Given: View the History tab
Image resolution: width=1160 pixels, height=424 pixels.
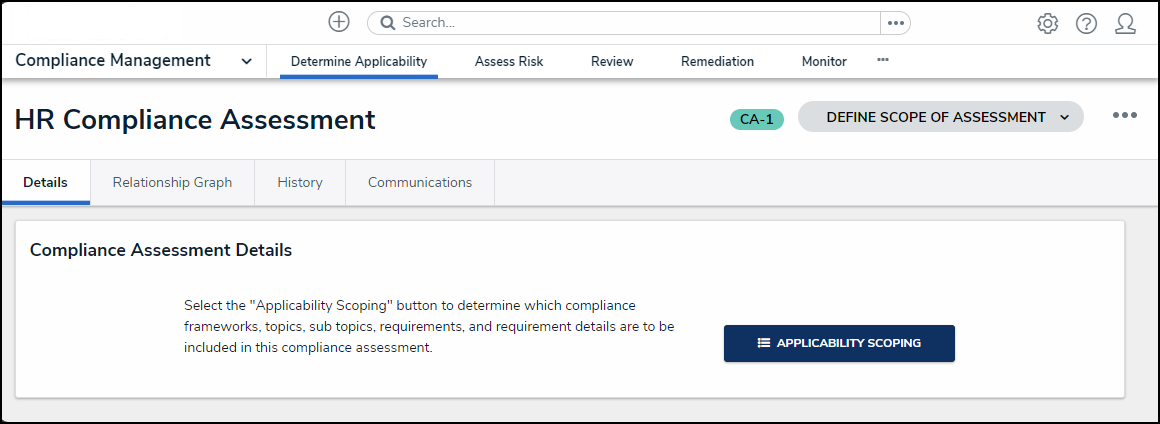Looking at the screenshot, I should point(300,182).
